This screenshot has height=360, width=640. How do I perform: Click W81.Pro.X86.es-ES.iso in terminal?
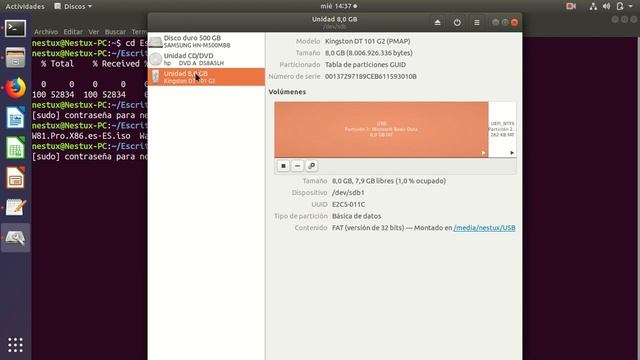point(81,136)
